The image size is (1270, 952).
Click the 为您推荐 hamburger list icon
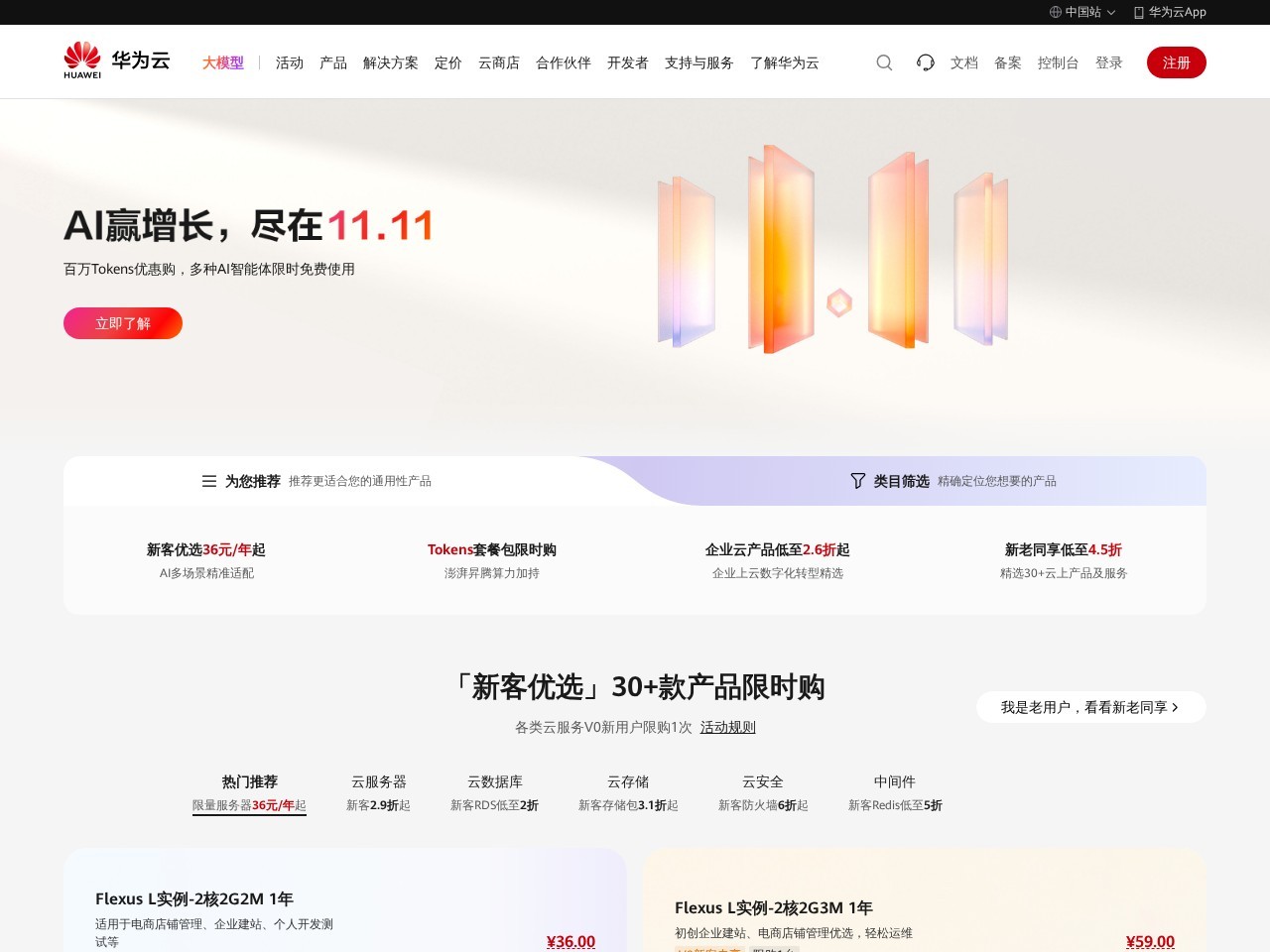click(207, 481)
